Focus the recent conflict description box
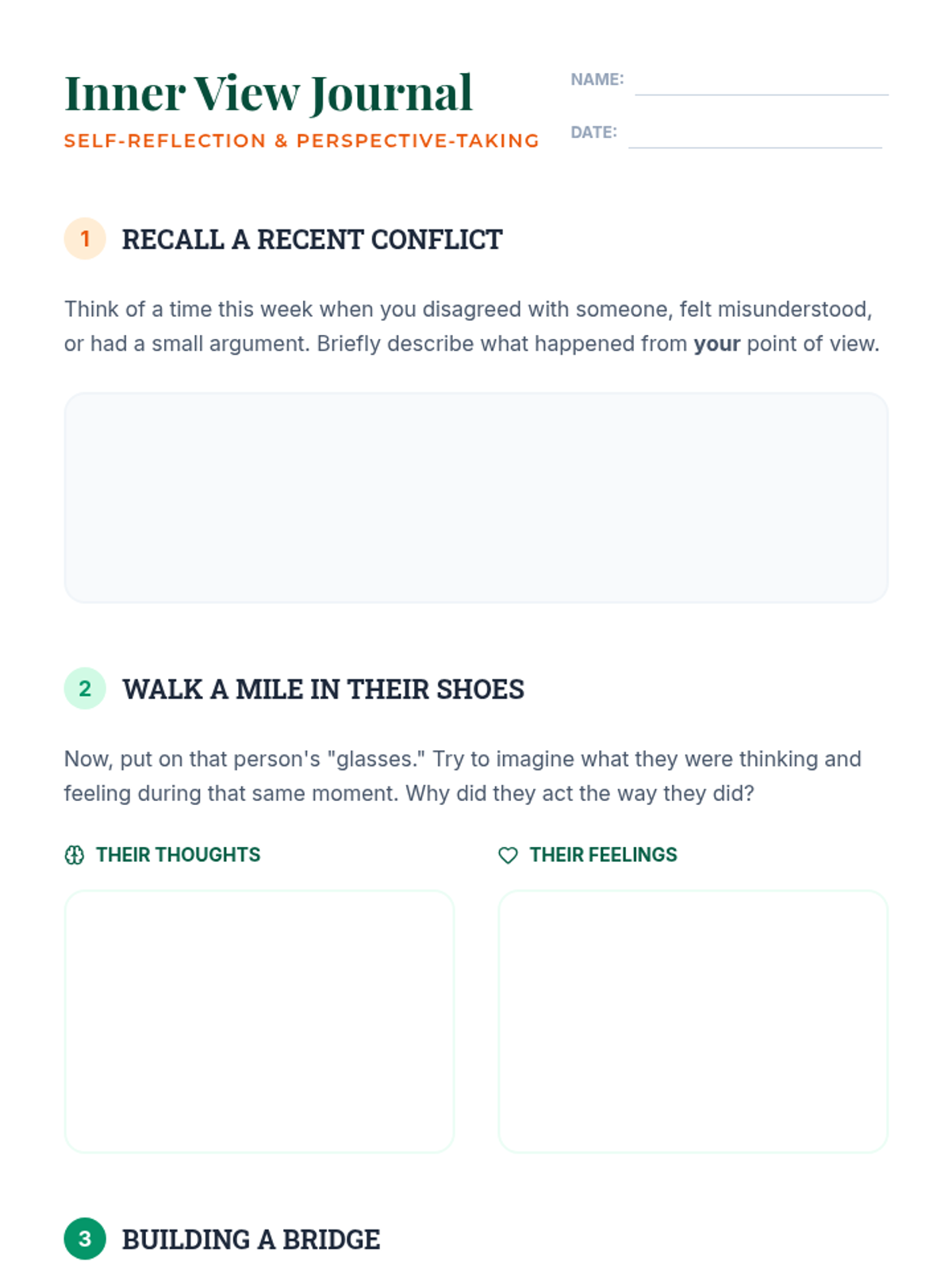This screenshot has height=1270, width=952. point(476,498)
